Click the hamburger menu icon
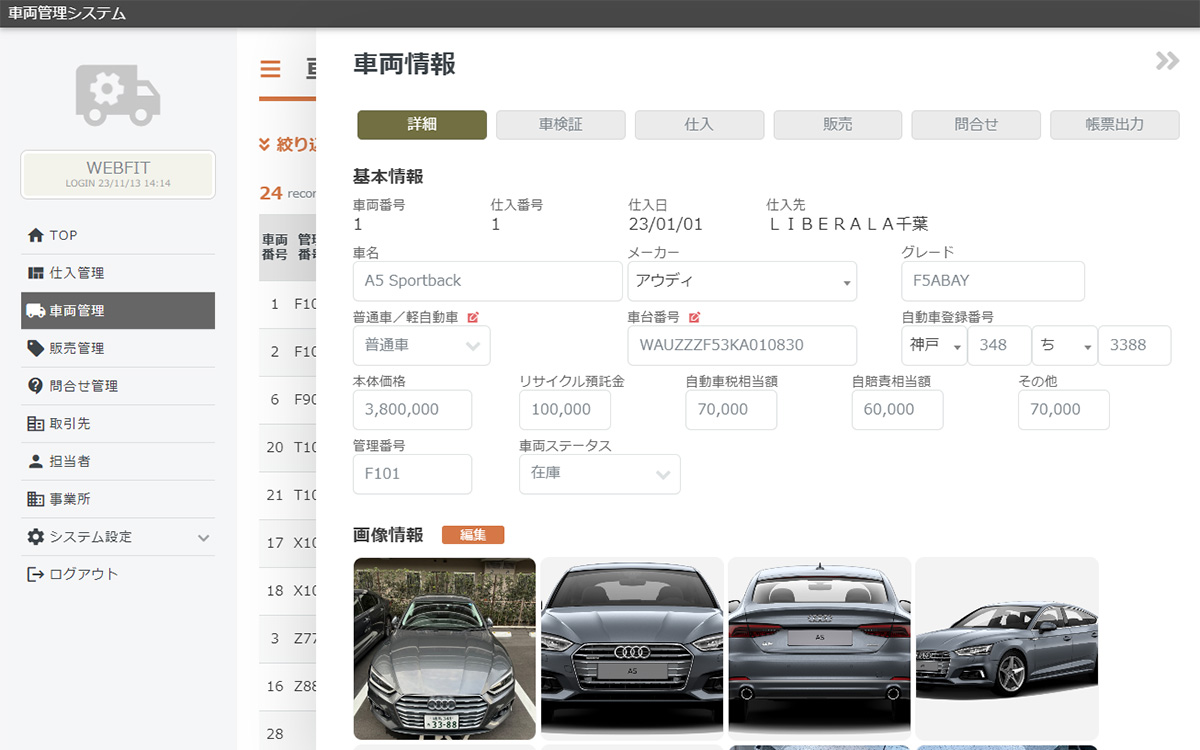This screenshot has height=750, width=1200. tap(270, 69)
